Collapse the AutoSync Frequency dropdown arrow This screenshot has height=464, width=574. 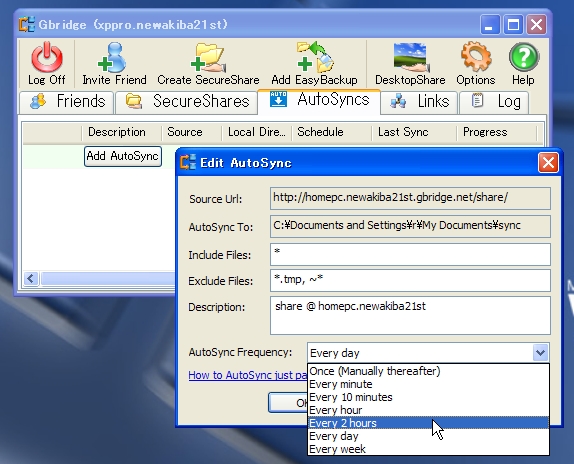pos(540,353)
